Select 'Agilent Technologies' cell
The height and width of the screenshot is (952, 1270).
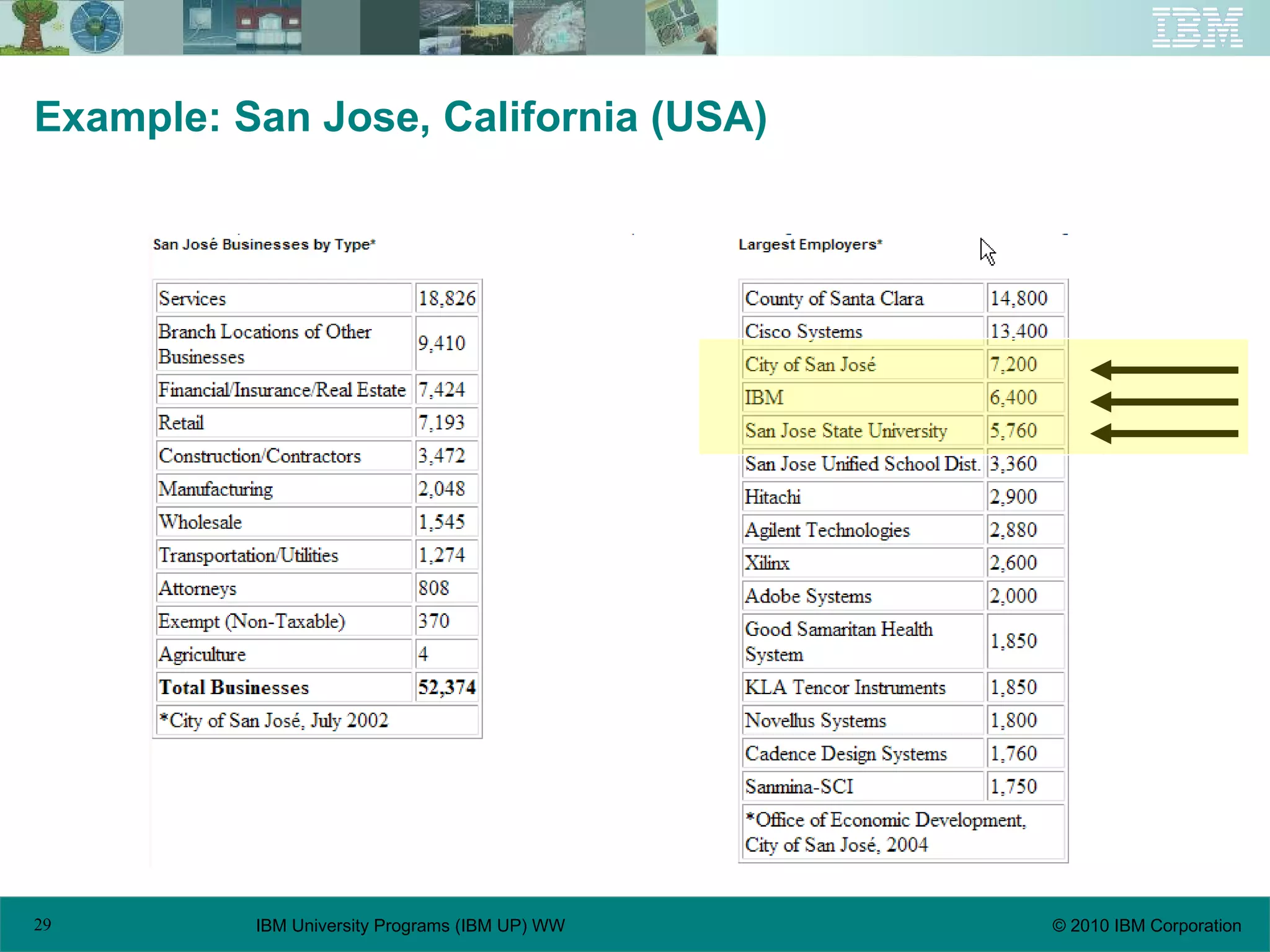coord(863,530)
